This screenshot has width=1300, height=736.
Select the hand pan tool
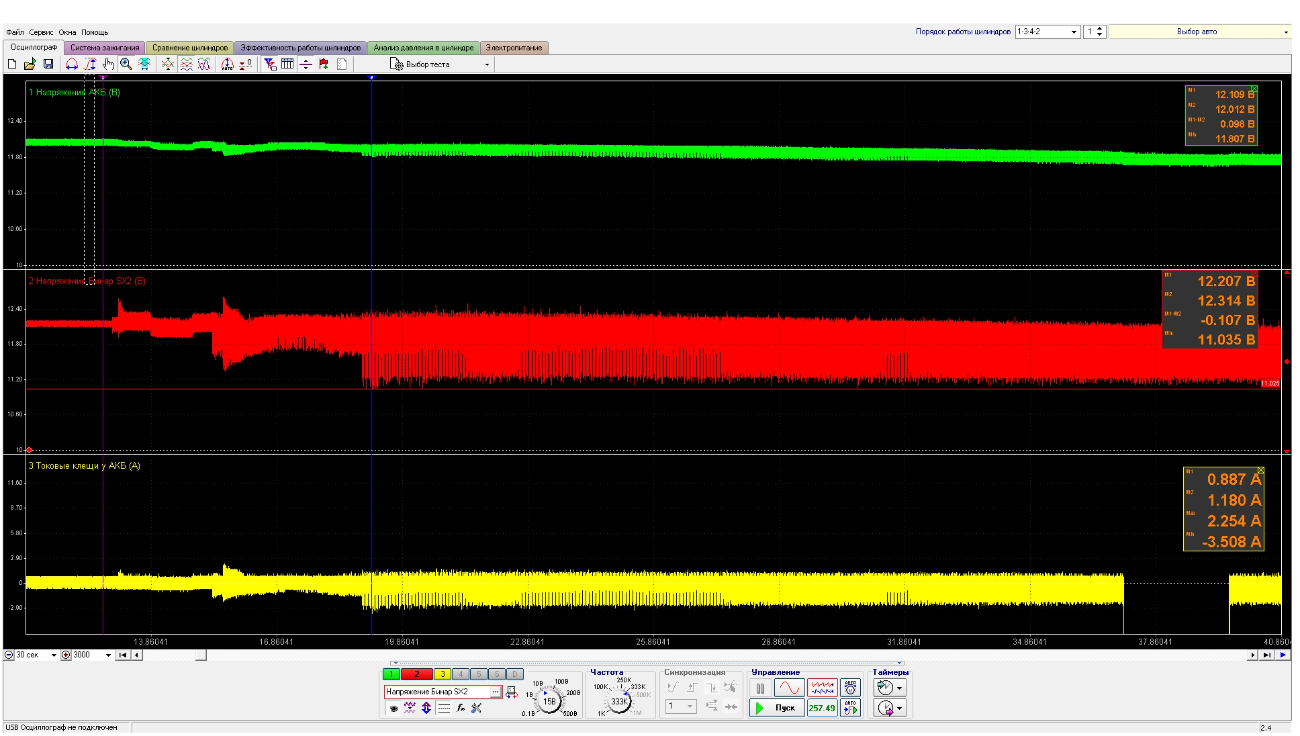pos(108,64)
